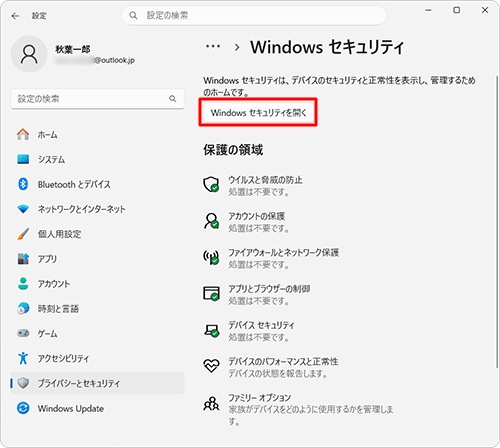The width and height of the screenshot is (500, 448).
Task: Click Windows セキュリティを開く button
Action: 258,112
